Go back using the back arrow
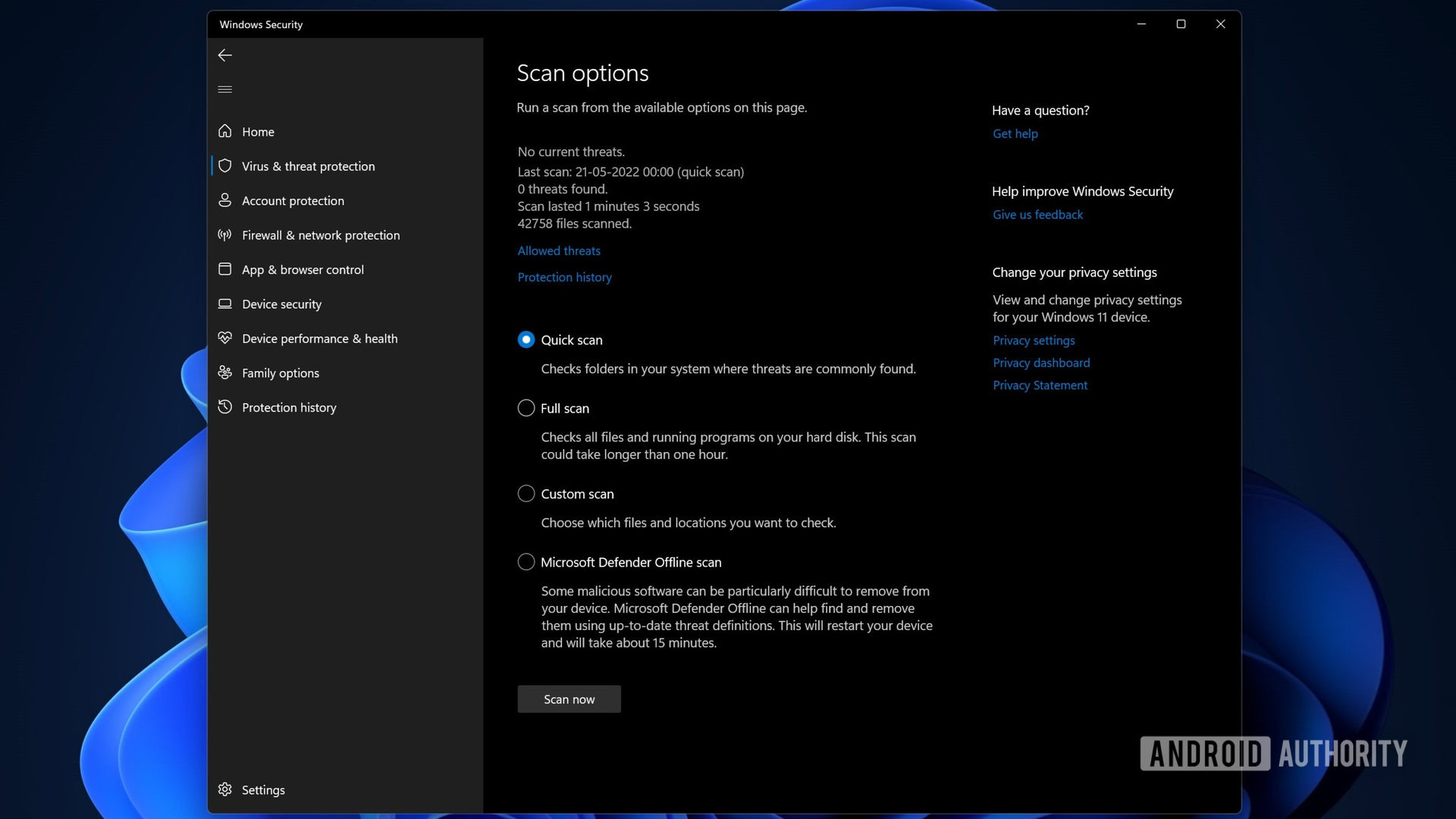1456x819 pixels. pyautogui.click(x=224, y=55)
